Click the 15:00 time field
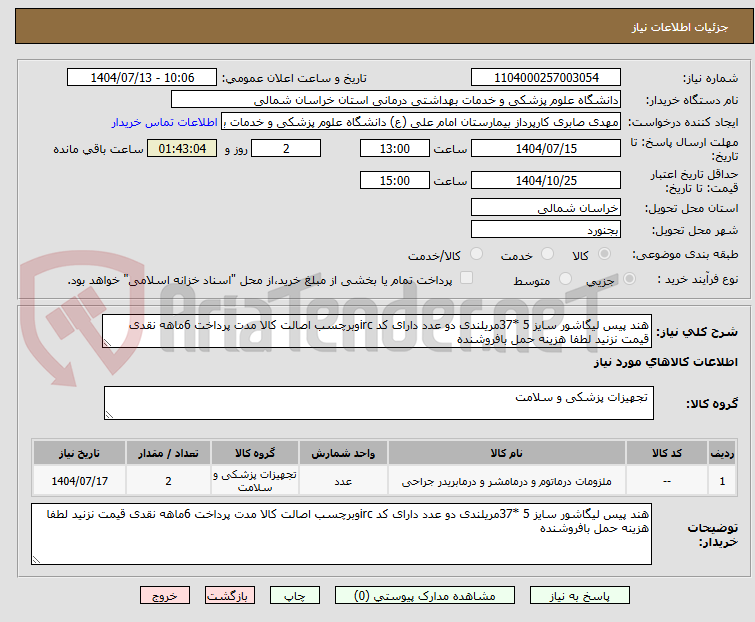This screenshot has width=755, height=622. point(395,180)
